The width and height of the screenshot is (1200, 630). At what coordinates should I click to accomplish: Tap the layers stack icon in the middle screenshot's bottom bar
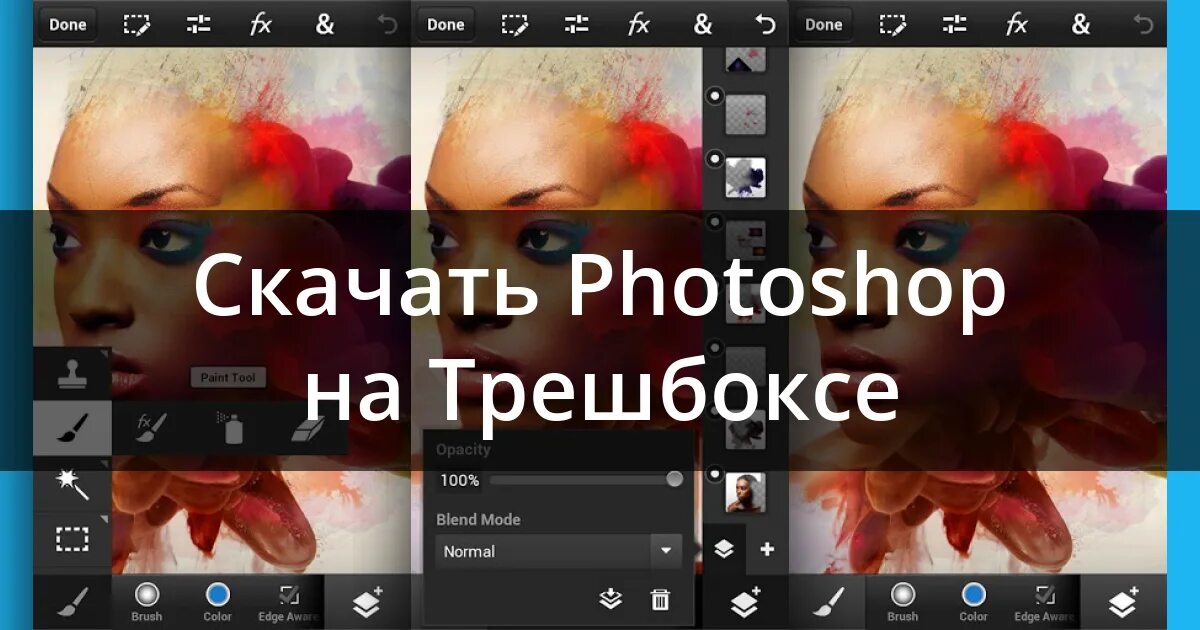point(745,603)
